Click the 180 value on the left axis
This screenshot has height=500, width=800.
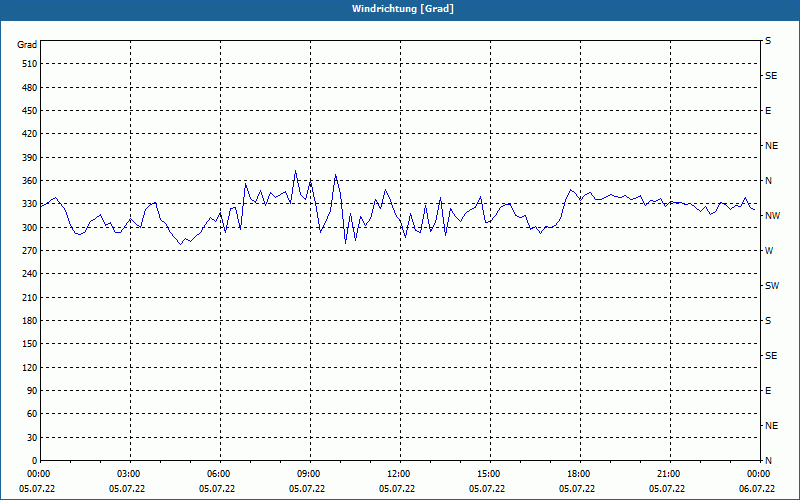tap(30, 320)
